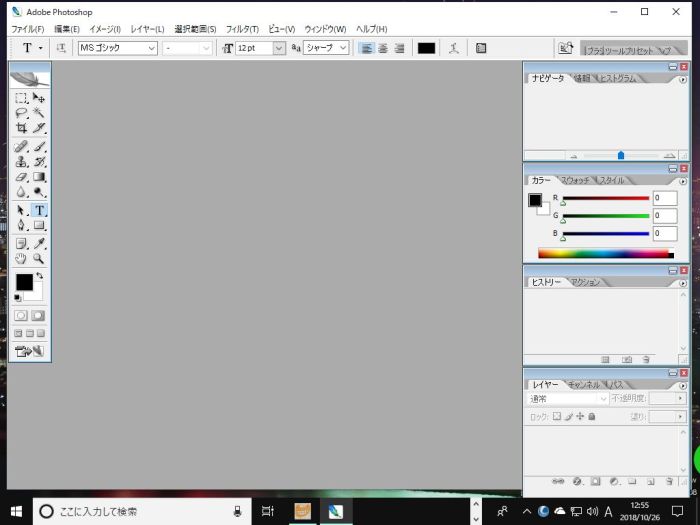Click the Windows Start button
This screenshot has width=700, height=525.
15,511
